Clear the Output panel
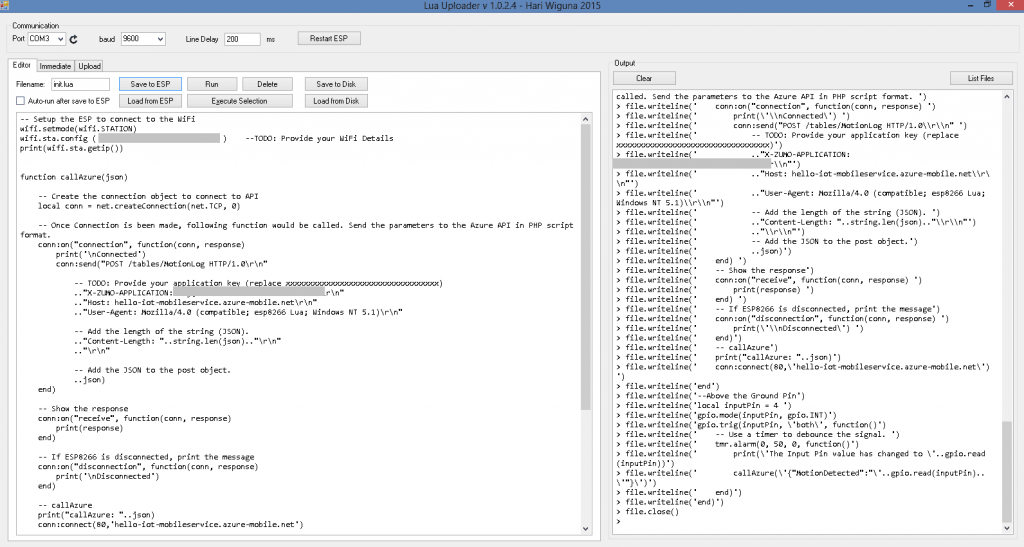The width and height of the screenshot is (1024, 547). (644, 78)
